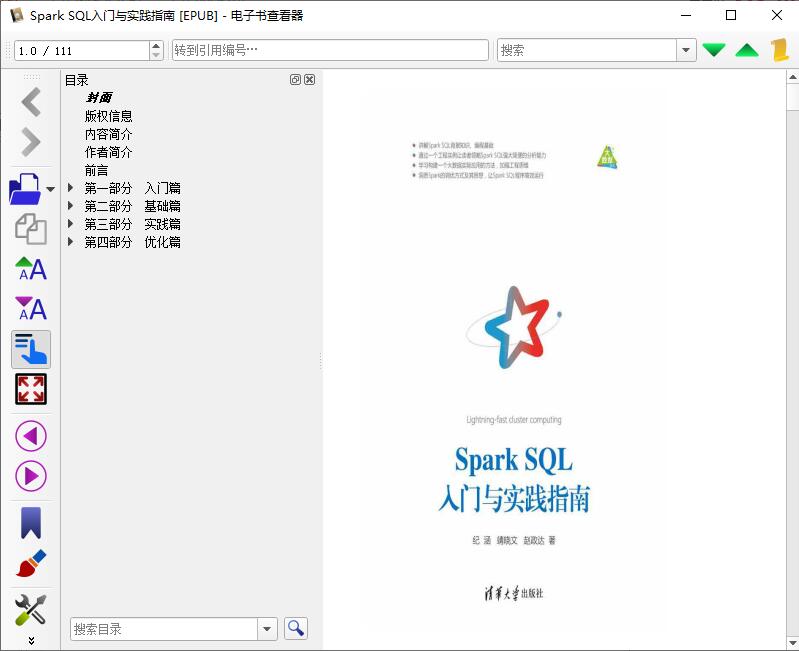Open 第二部分 基础篇 chapter
This screenshot has height=651, width=799.
(x=132, y=206)
